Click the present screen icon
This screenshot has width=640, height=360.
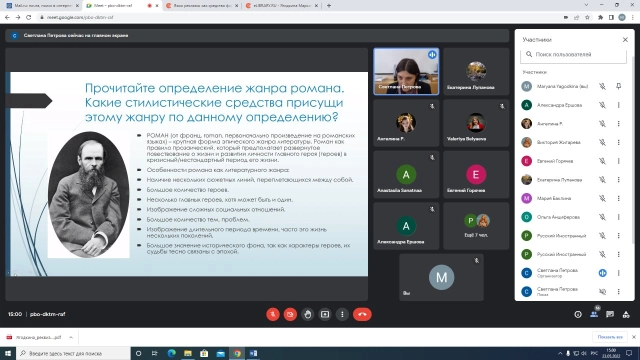[325, 314]
